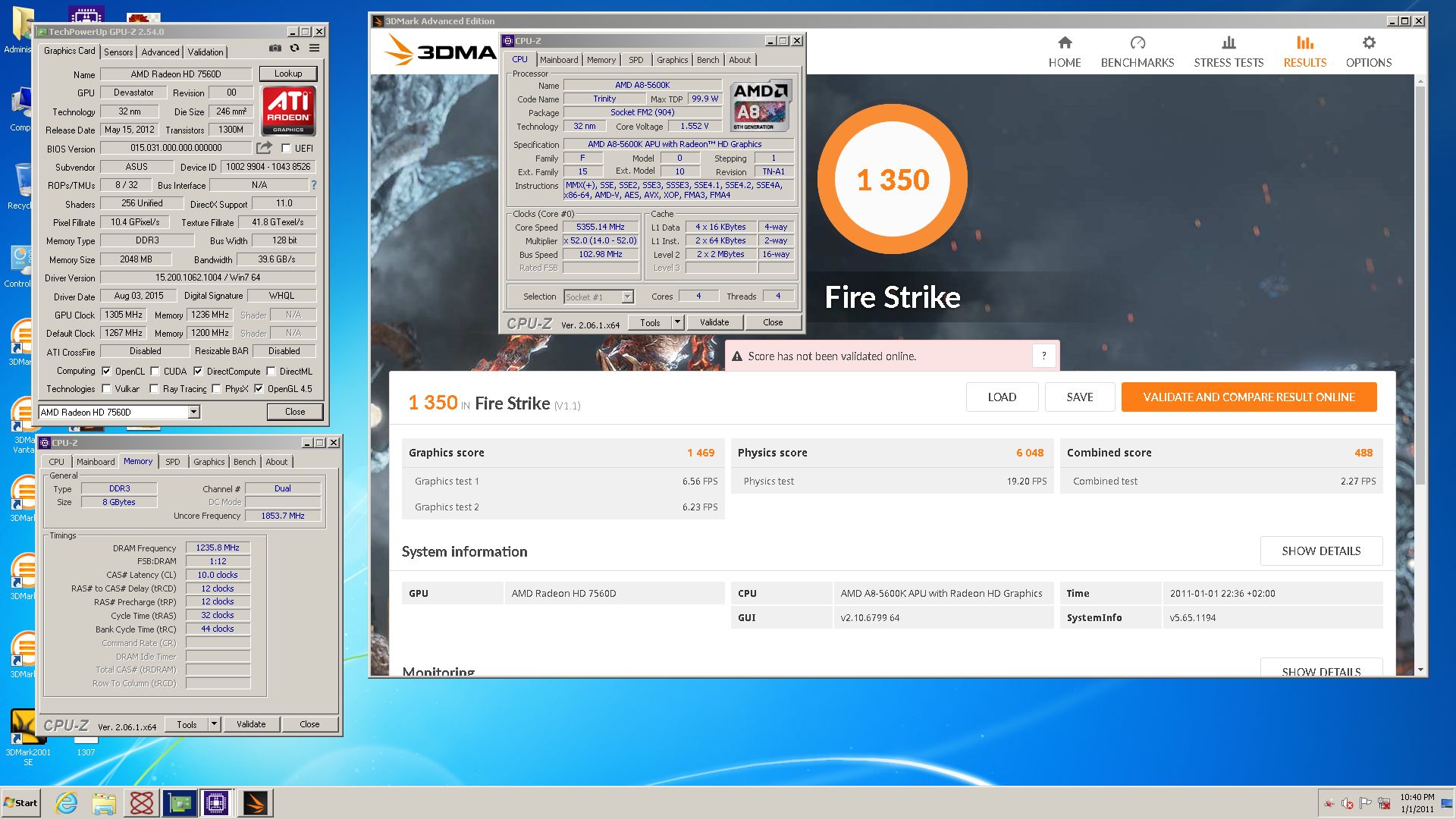Open the Mainboard tab in CPU-Z CPU window
The width and height of the screenshot is (1456, 819).
coord(559,60)
